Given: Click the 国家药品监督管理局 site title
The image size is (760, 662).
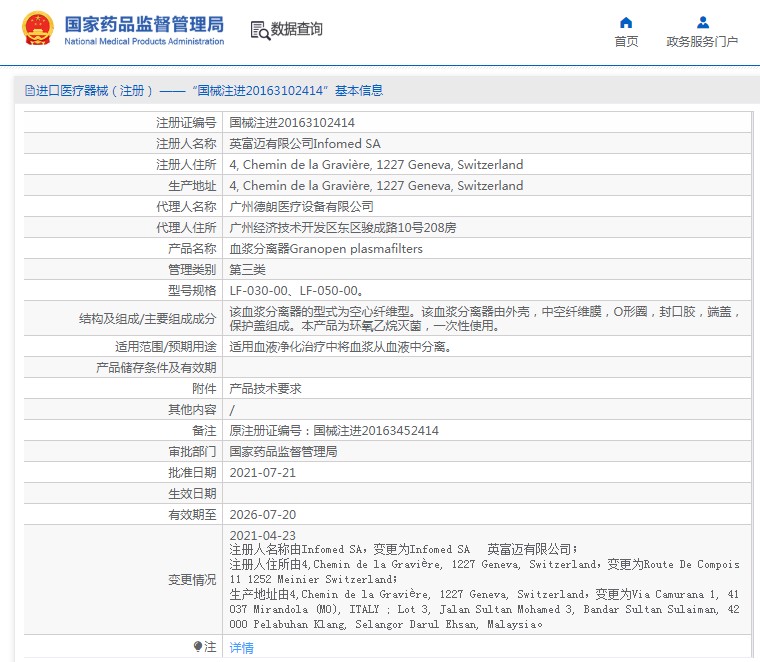Looking at the screenshot, I should (x=144, y=24).
